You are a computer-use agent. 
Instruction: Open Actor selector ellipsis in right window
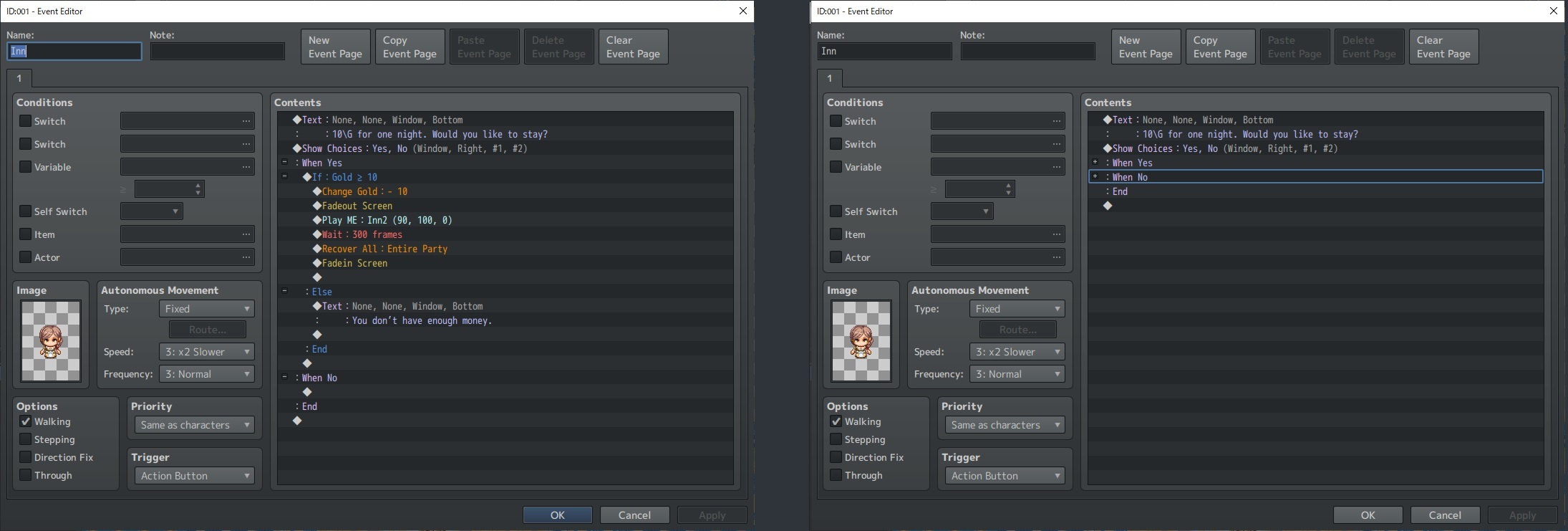(x=1057, y=257)
